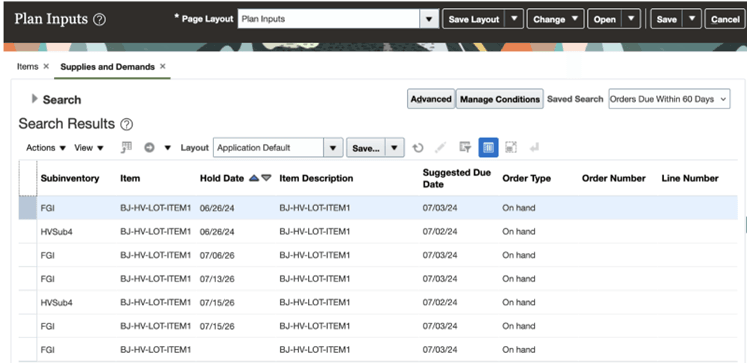
Task: Open the Open button dropdown arrow
Action: click(631, 20)
